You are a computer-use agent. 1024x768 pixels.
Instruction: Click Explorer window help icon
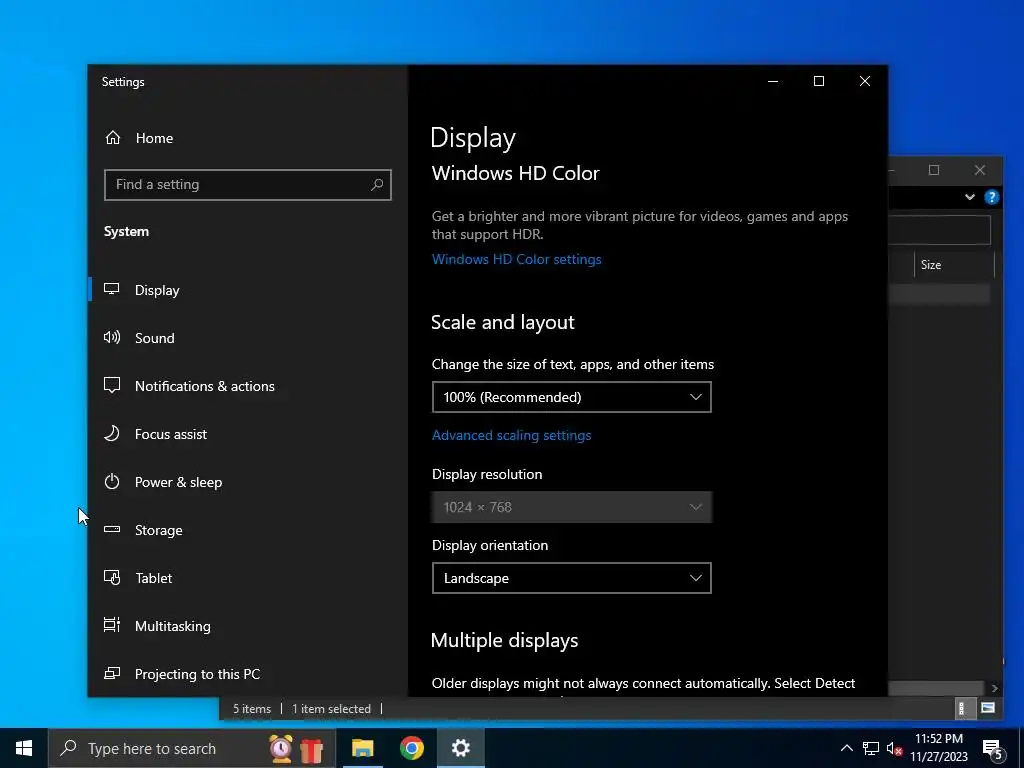[x=991, y=197]
